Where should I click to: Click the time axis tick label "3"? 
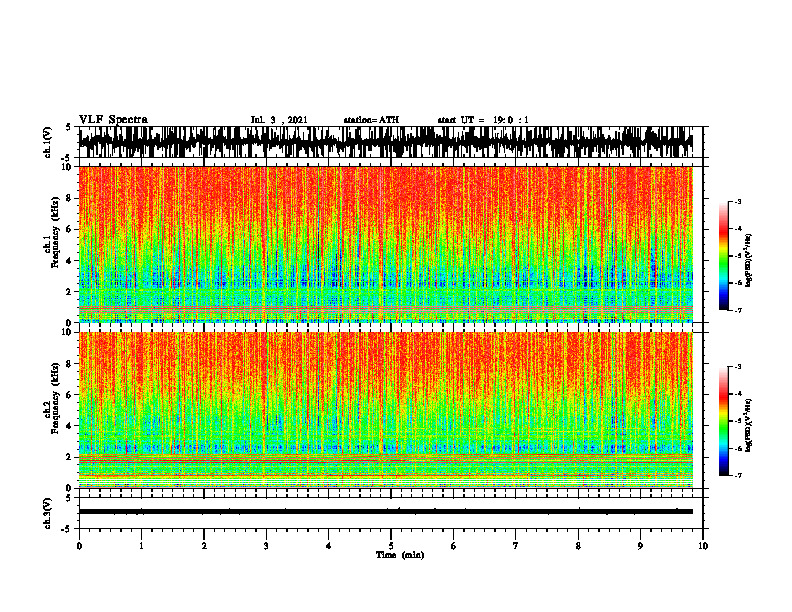coord(266,546)
